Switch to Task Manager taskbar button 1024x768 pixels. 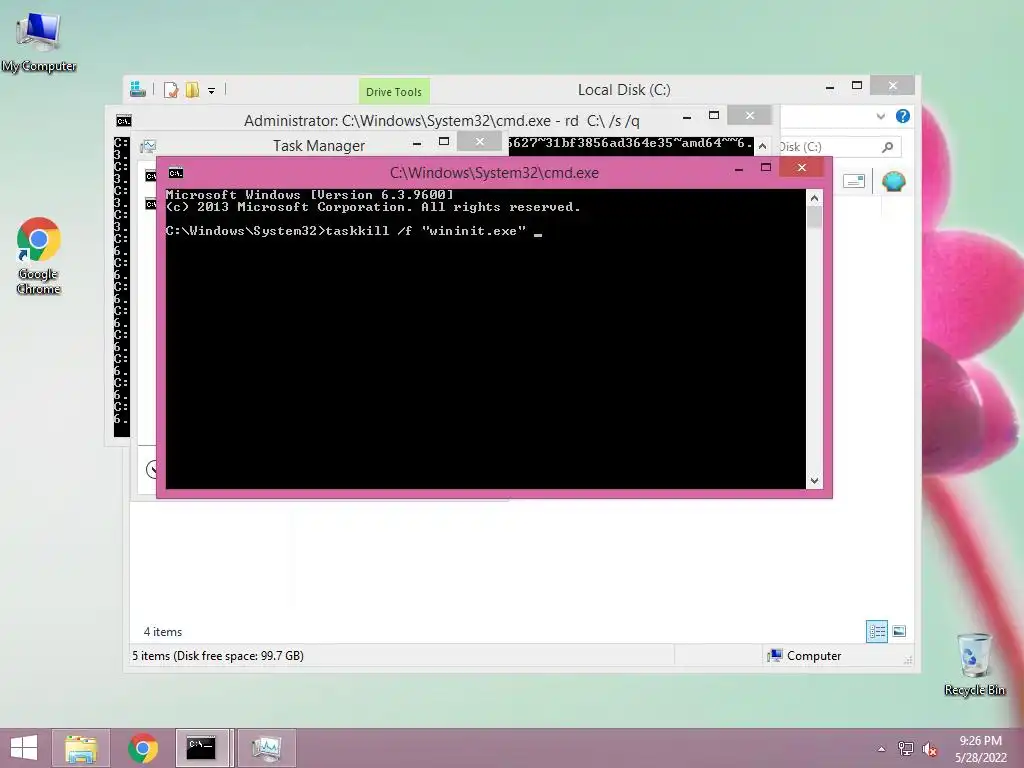point(266,748)
